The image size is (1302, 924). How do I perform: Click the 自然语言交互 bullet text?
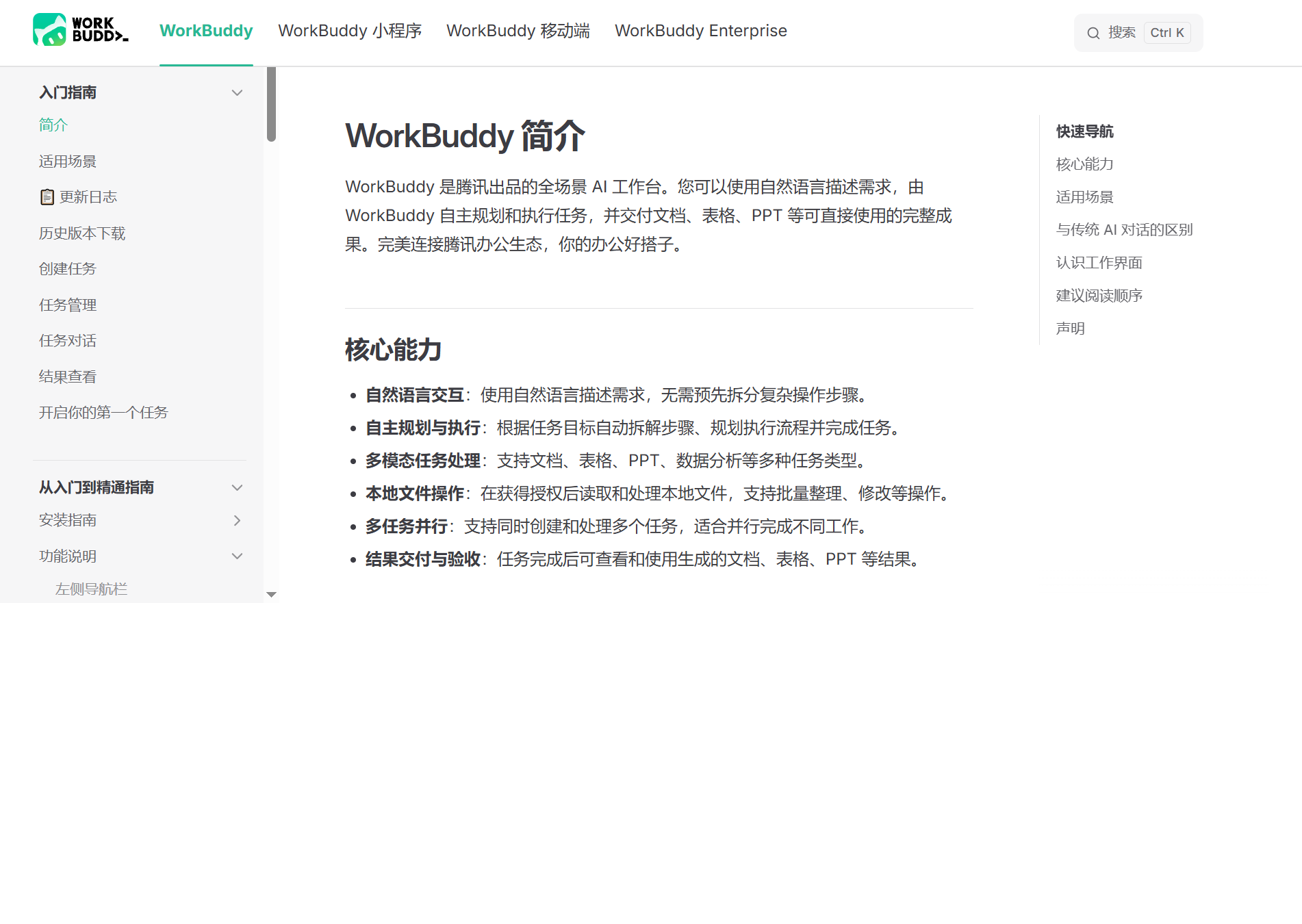click(x=415, y=395)
